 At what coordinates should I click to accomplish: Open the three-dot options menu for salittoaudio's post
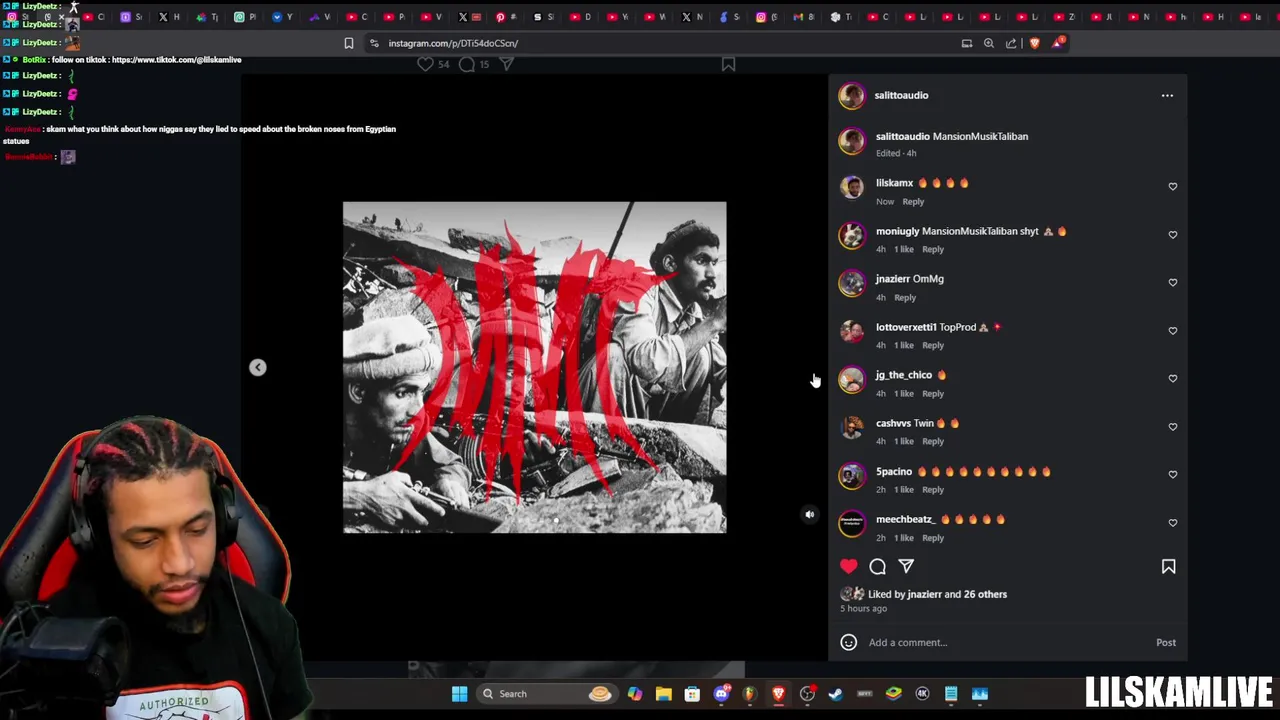point(1167,96)
